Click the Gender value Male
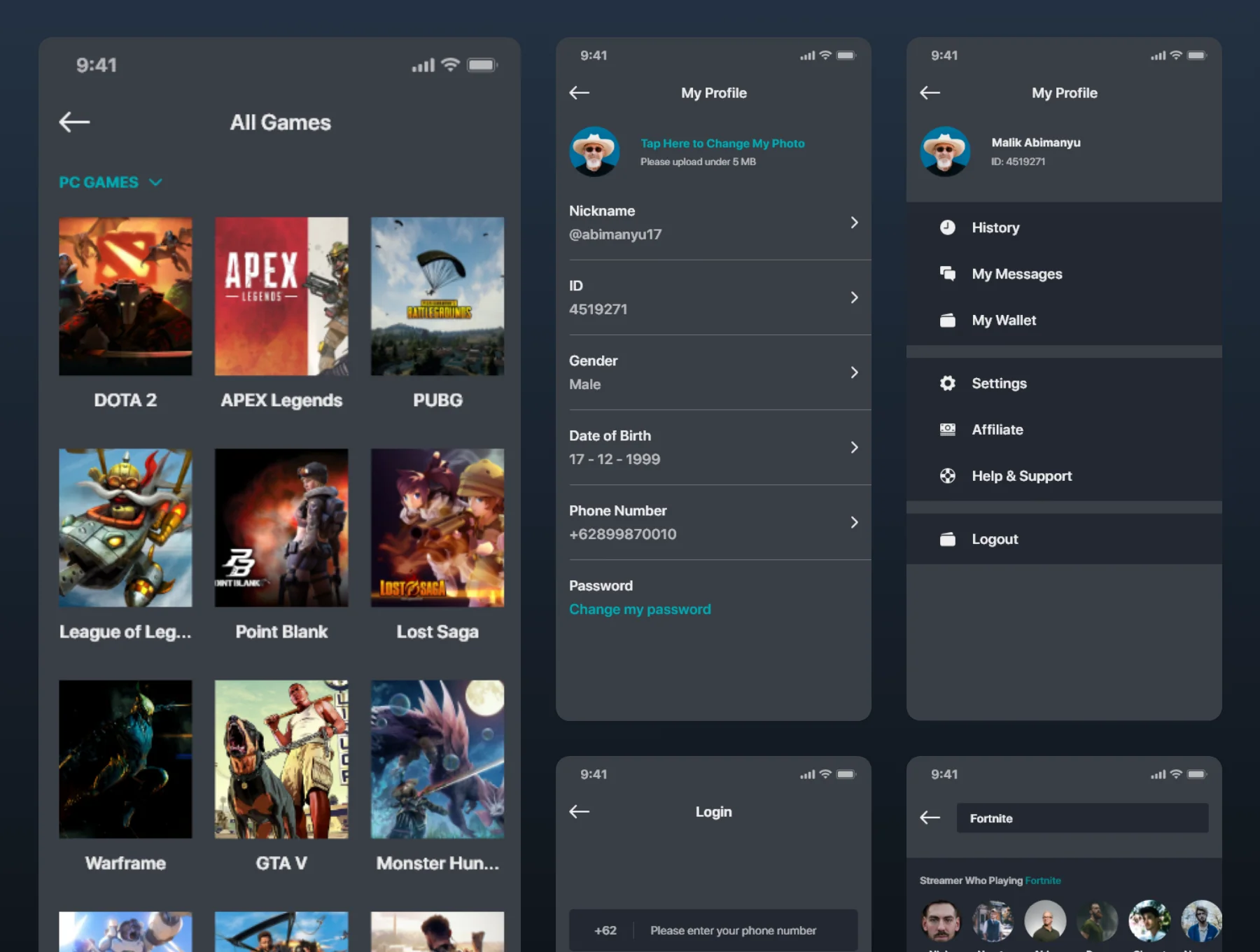 click(x=584, y=384)
